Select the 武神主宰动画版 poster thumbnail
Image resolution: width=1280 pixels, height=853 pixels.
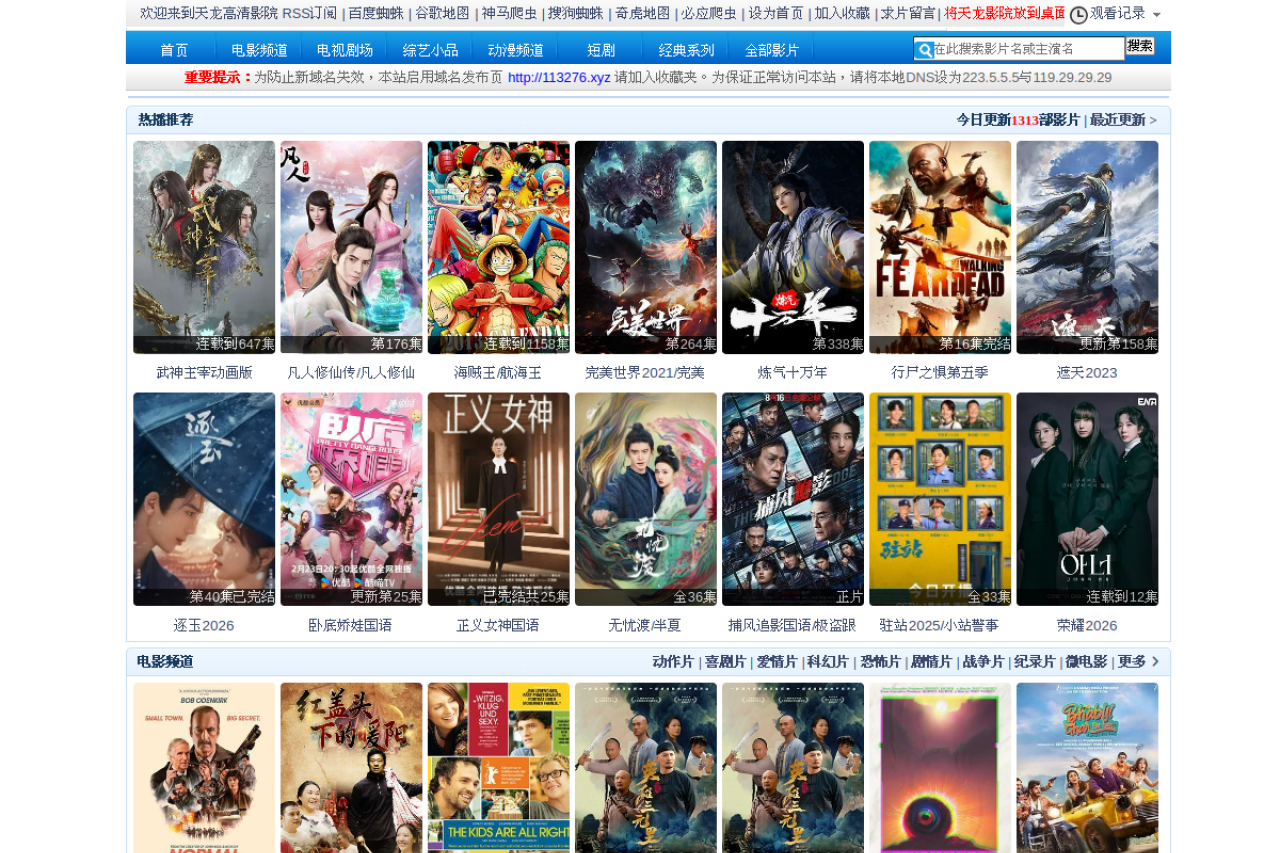[x=204, y=247]
